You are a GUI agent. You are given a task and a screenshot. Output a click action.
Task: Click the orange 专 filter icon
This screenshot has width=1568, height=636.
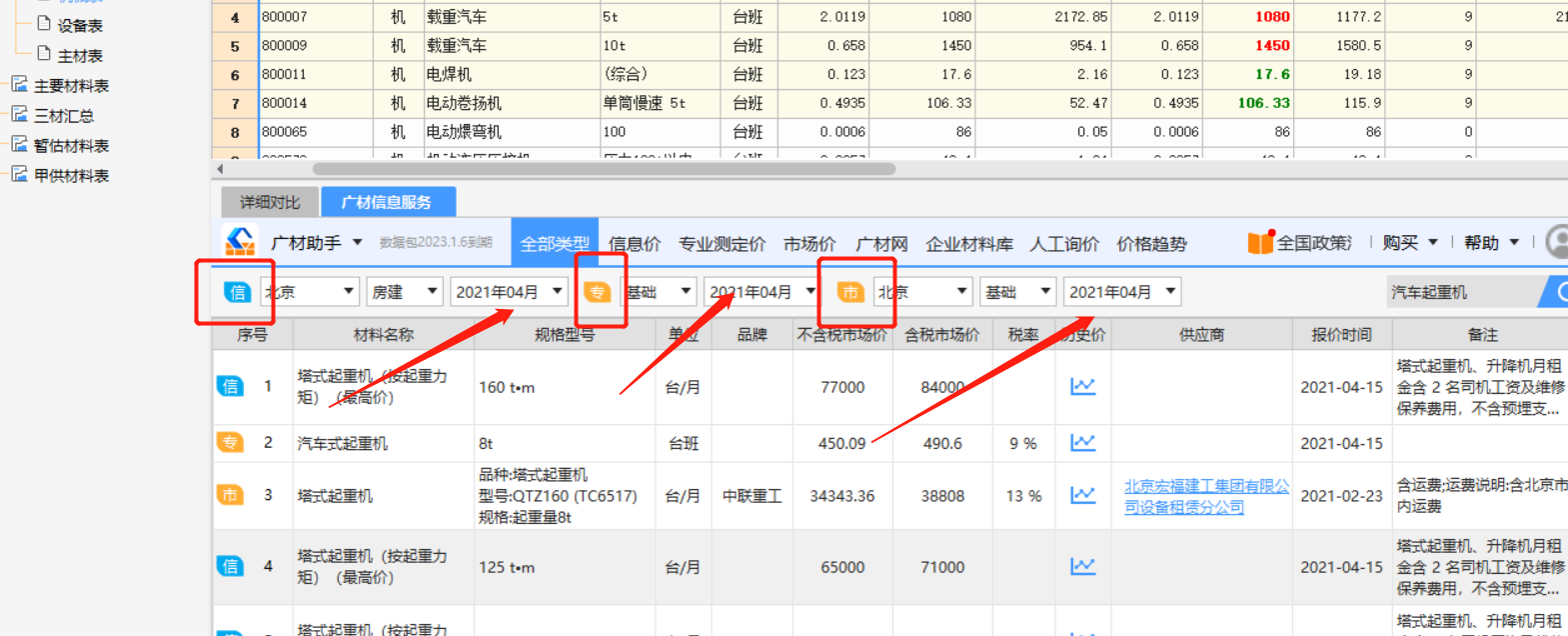597,292
